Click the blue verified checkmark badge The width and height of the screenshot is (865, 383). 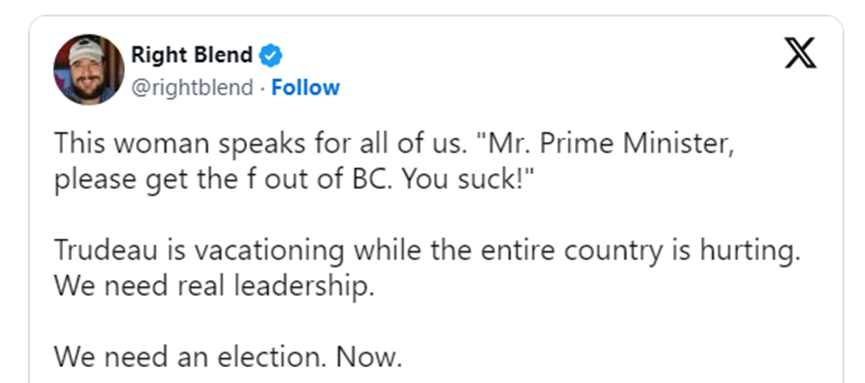click(x=271, y=55)
